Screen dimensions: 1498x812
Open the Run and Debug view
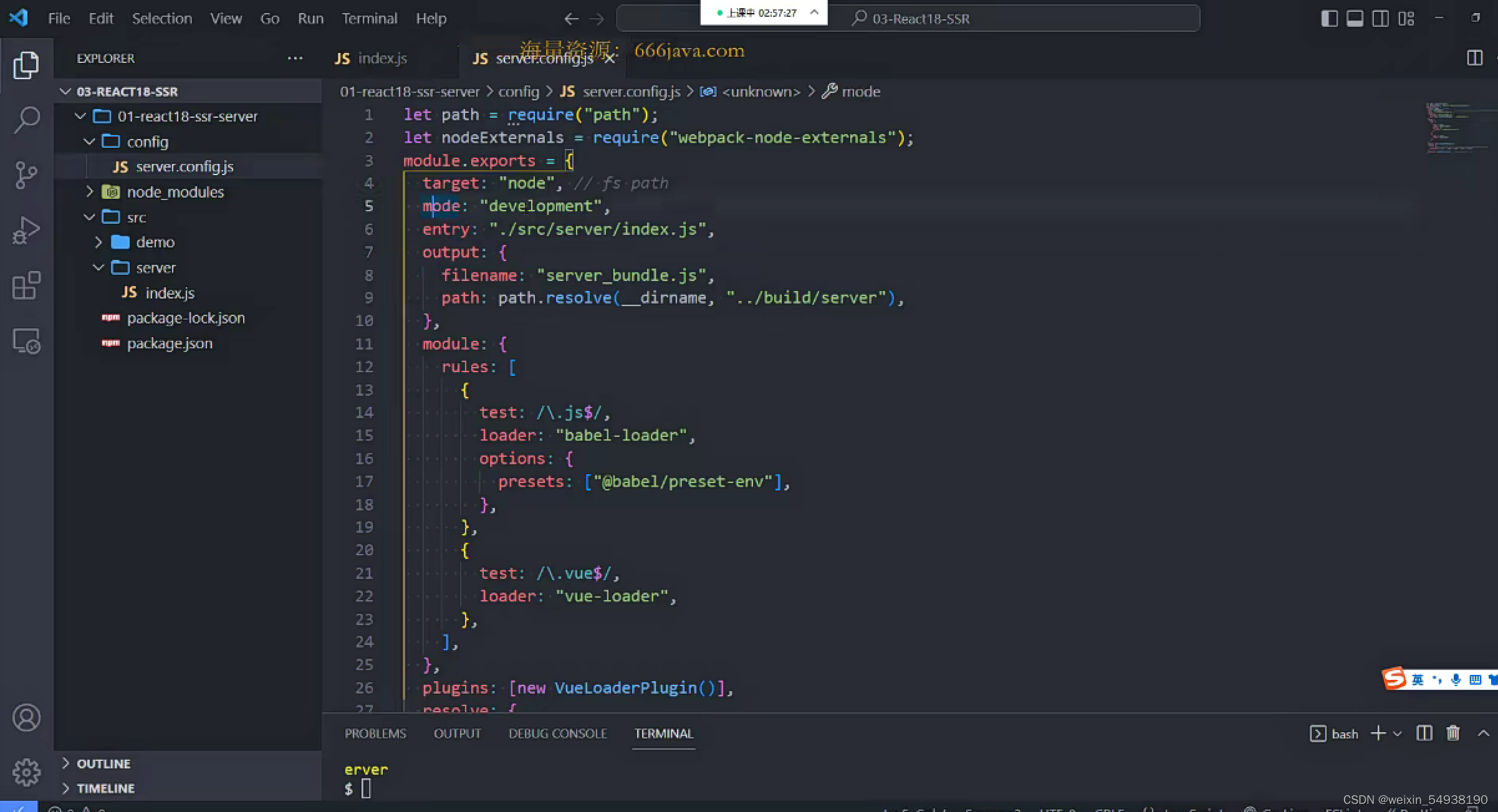point(26,230)
